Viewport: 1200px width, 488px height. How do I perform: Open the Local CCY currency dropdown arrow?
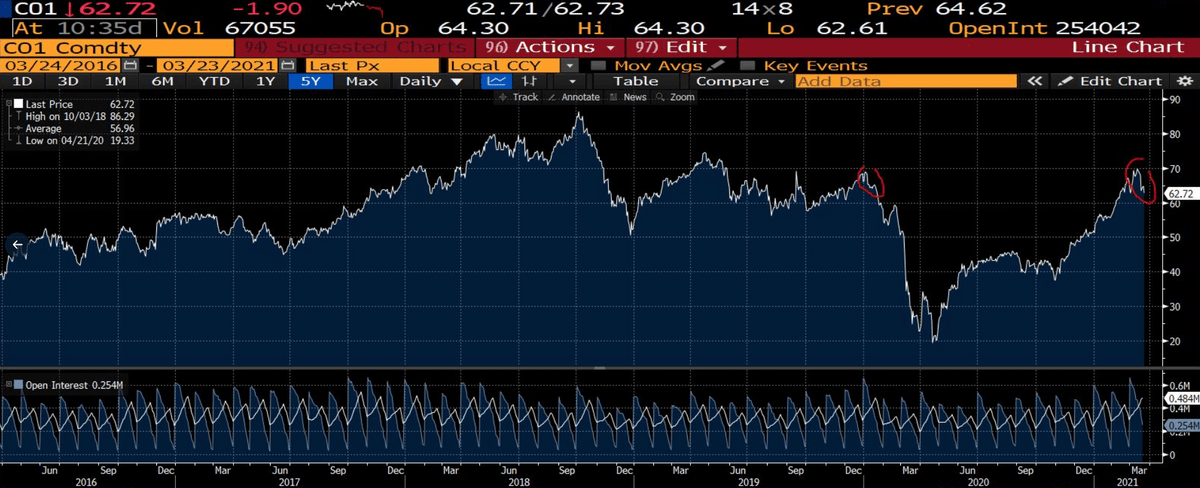tap(570, 66)
